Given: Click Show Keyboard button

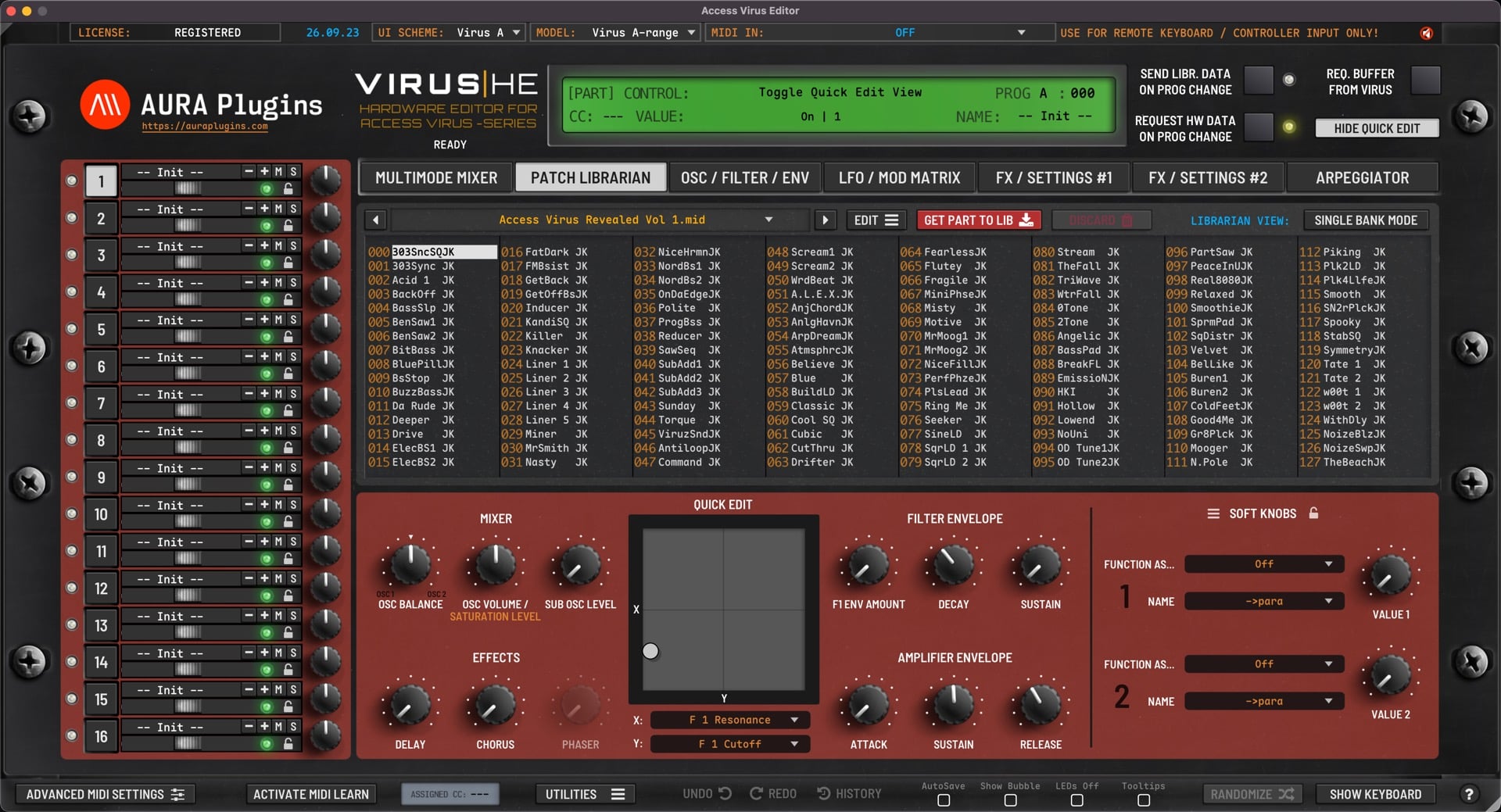Looking at the screenshot, I should [1375, 794].
